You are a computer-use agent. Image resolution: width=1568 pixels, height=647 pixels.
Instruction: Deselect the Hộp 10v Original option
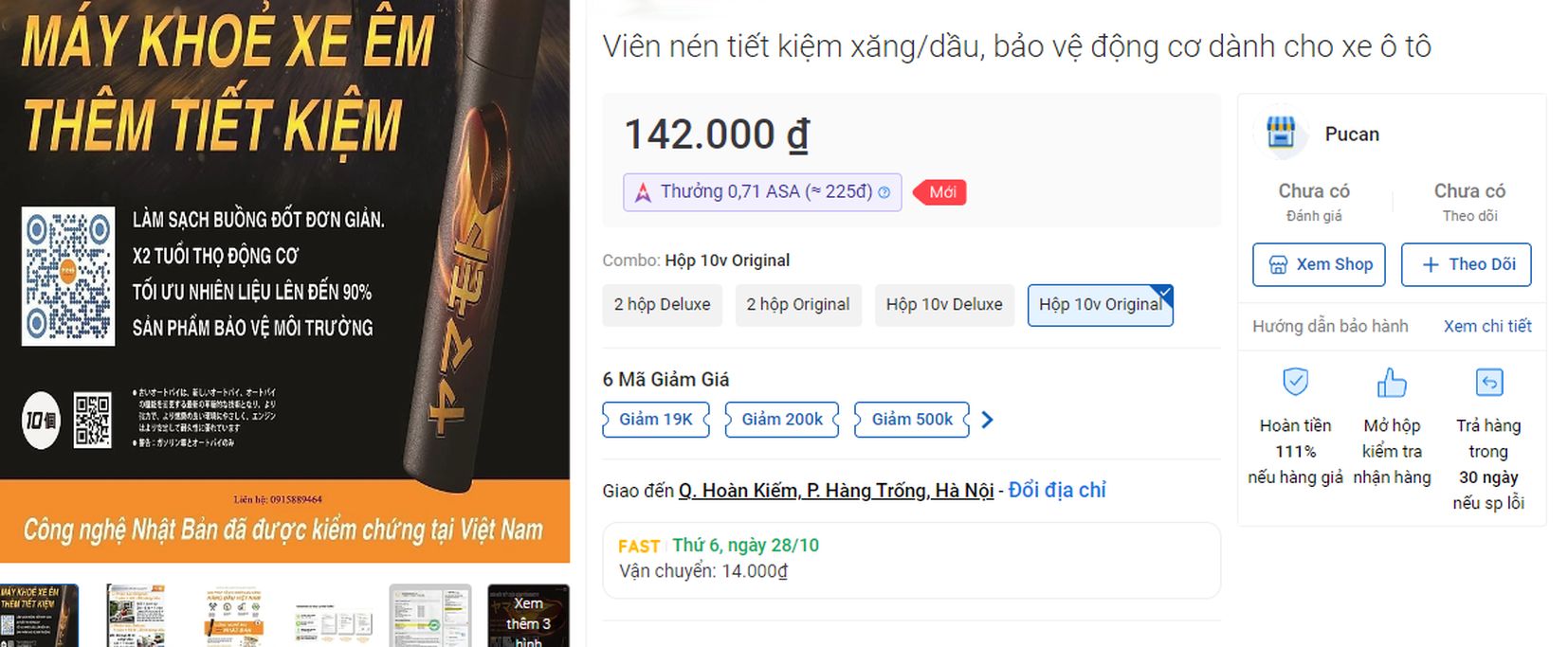1101,305
